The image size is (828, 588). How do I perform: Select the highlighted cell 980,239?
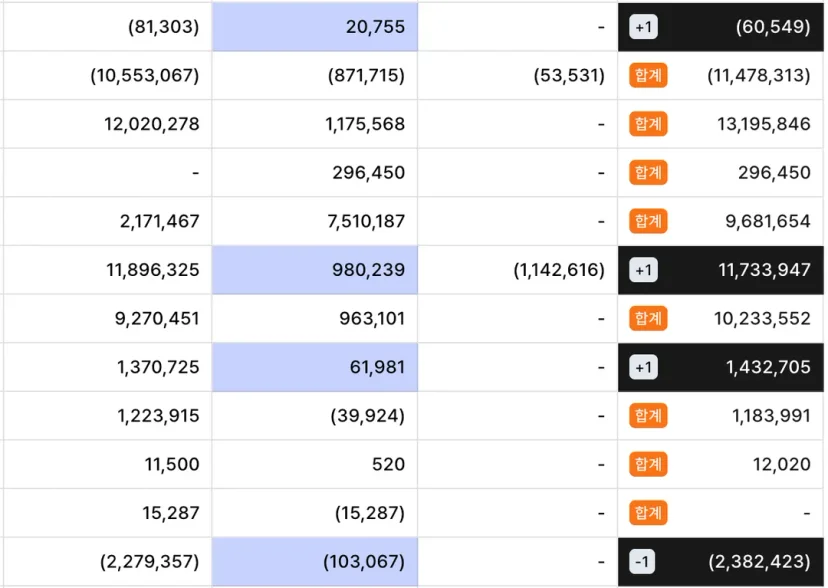point(315,270)
